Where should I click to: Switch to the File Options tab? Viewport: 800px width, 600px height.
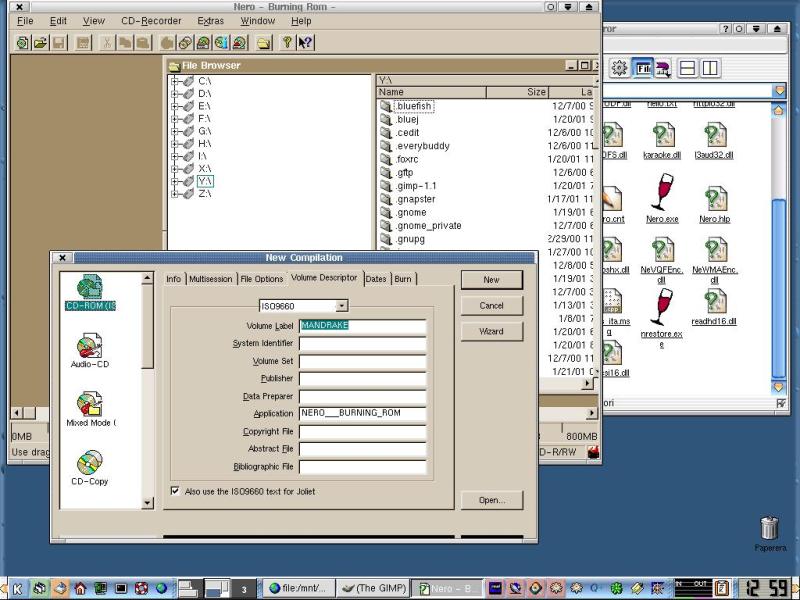click(x=261, y=279)
